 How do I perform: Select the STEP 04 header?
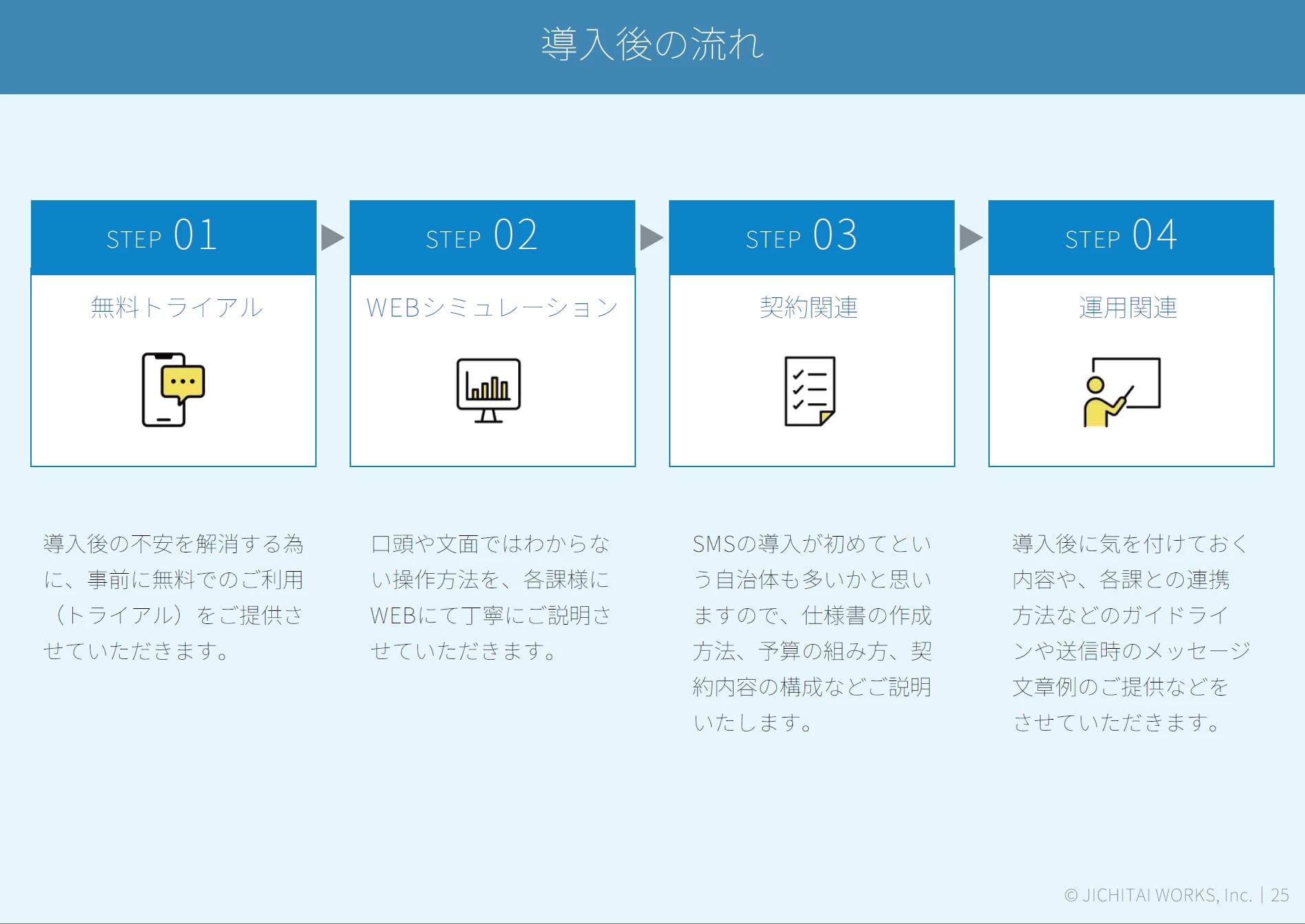tap(1131, 237)
